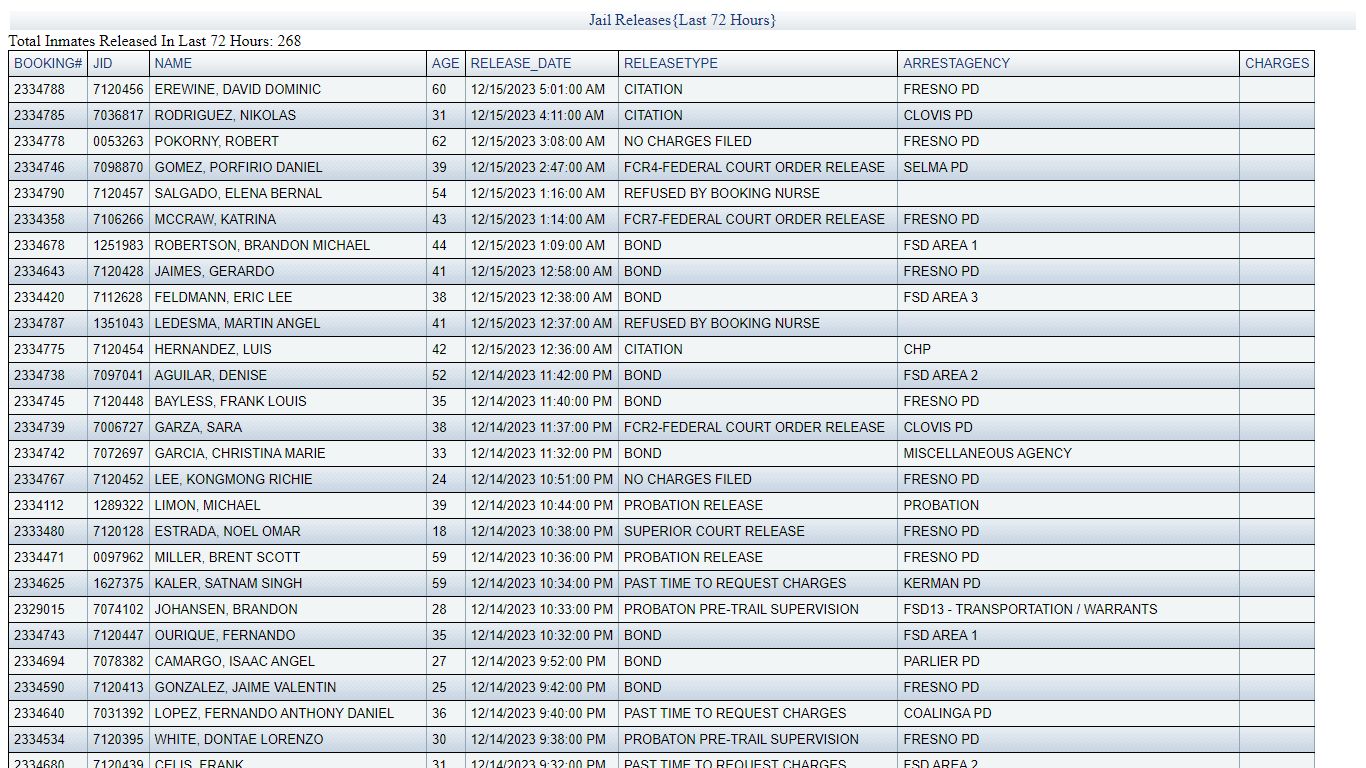Click NO CHARGES FILED cell for Pokorny
This screenshot has height=768, width=1366.
pos(758,141)
